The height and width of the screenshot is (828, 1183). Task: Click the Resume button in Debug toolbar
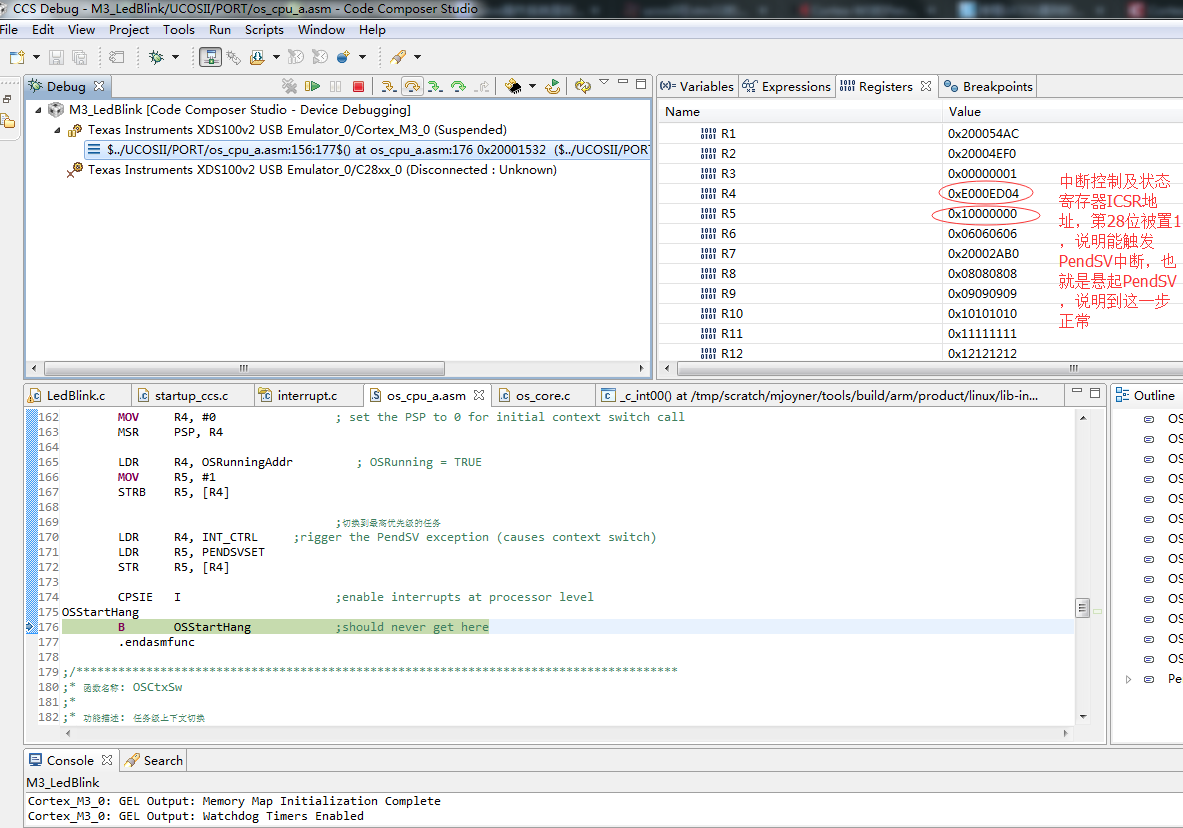point(312,87)
